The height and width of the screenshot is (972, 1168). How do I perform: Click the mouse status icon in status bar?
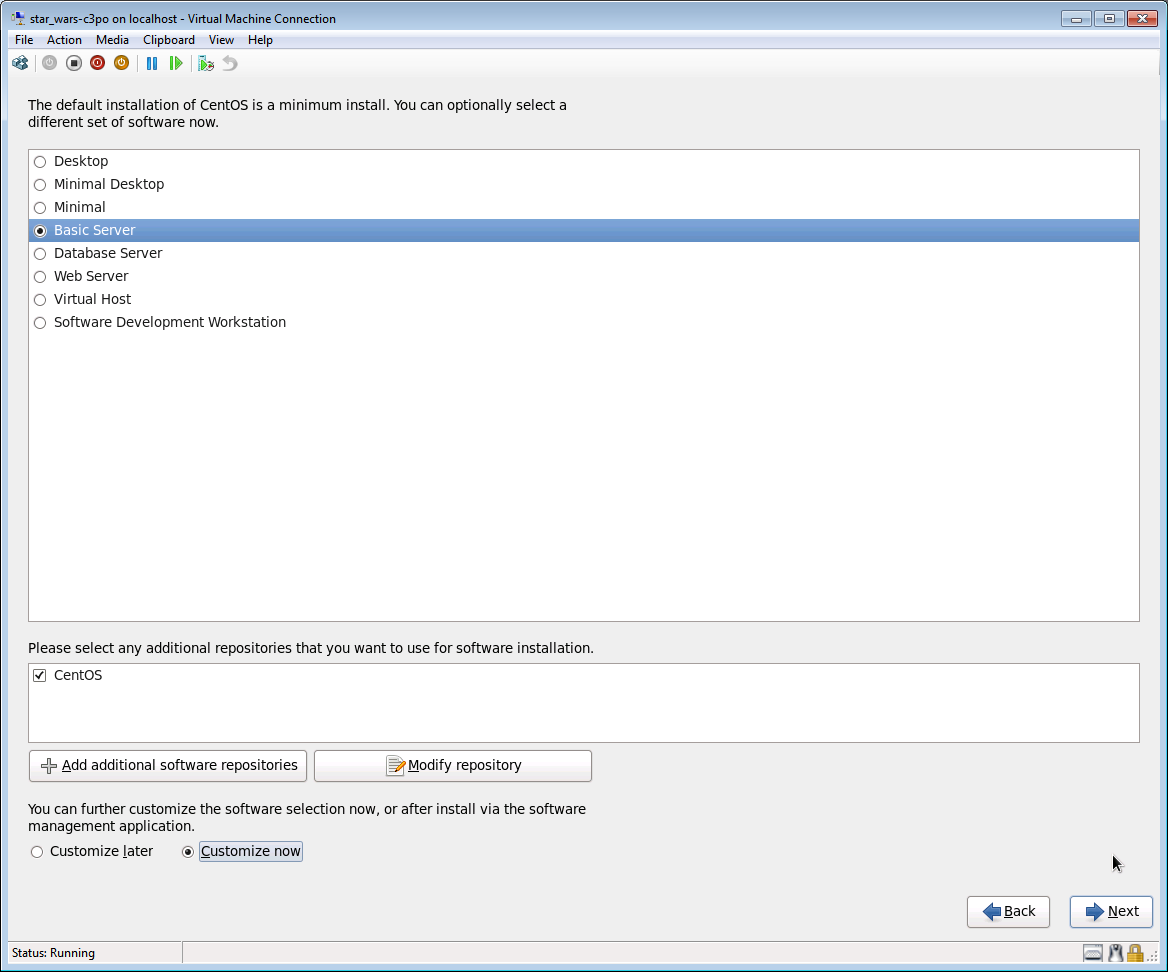click(1115, 953)
